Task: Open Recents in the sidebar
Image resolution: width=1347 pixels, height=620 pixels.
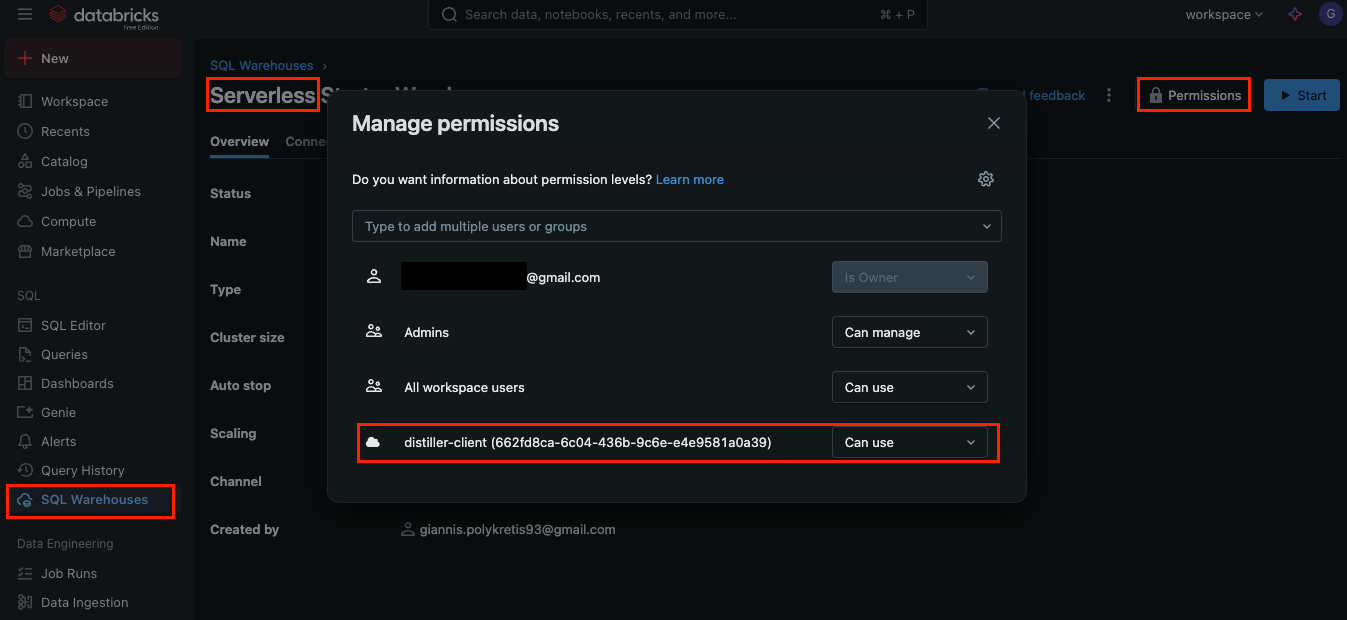Action: coord(65,131)
